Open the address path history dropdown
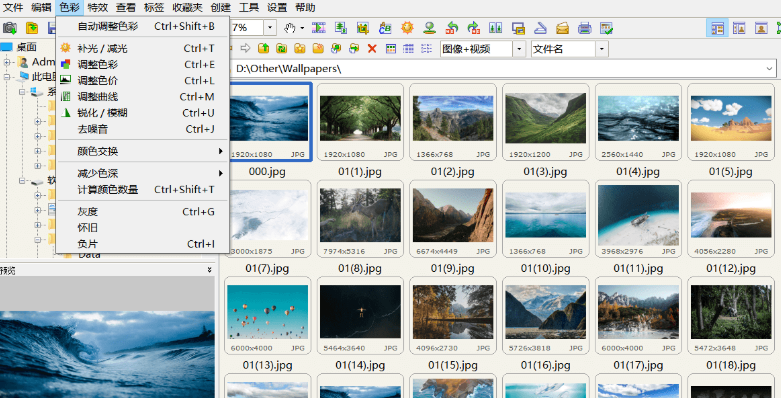 769,68
